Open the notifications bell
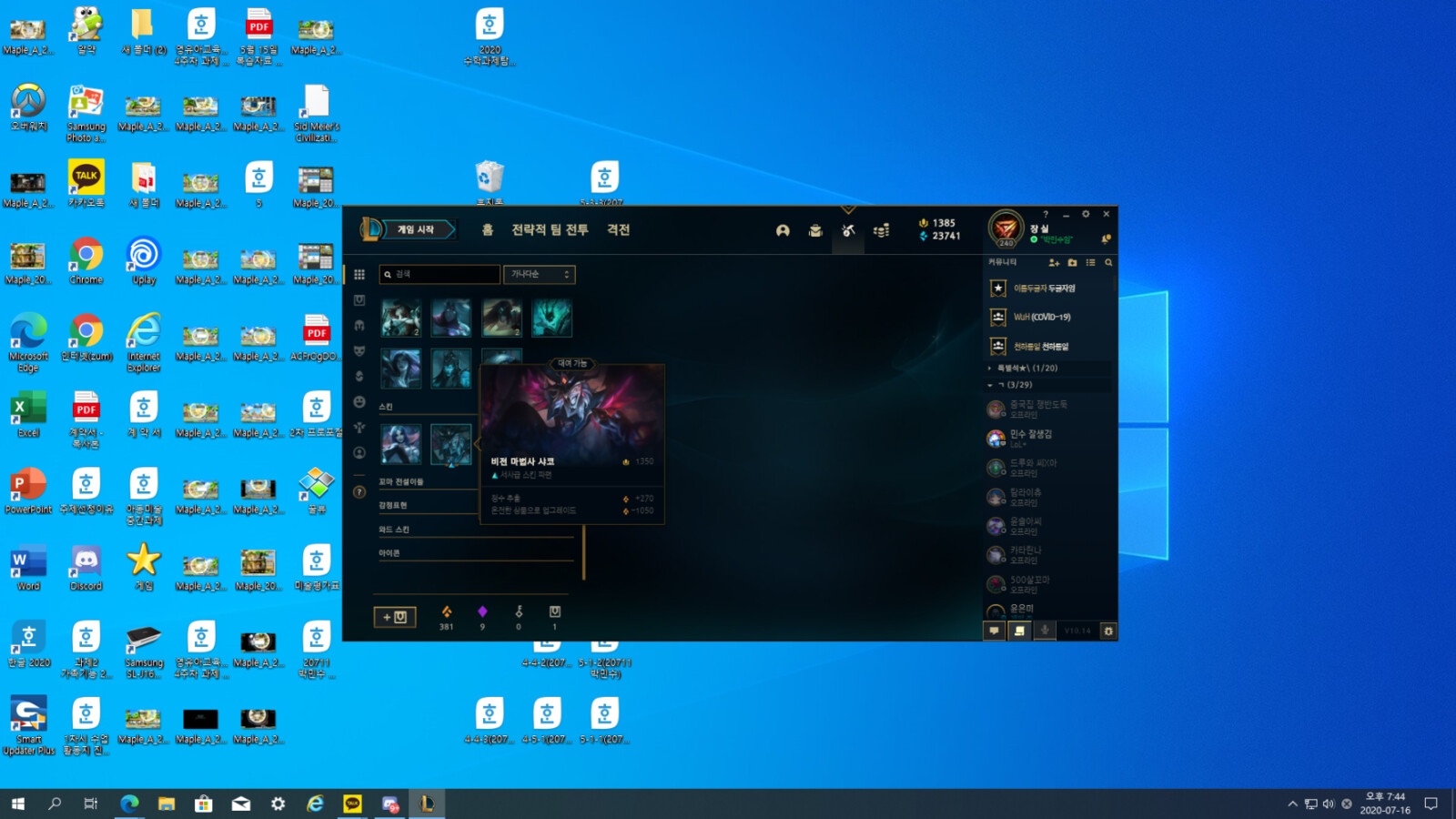The height and width of the screenshot is (819, 1456). (x=1106, y=239)
